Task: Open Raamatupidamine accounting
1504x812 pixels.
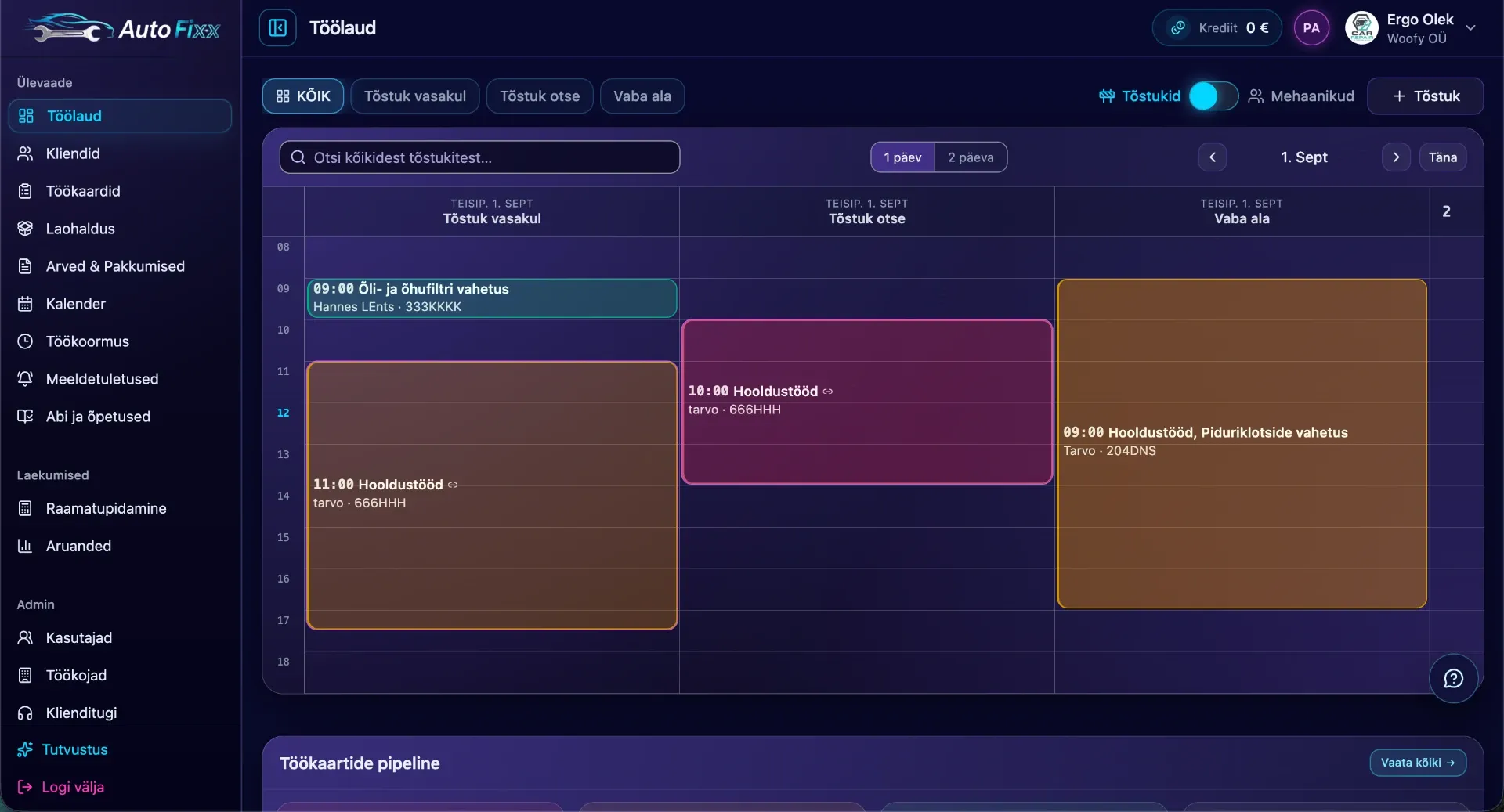Action: coord(120,508)
